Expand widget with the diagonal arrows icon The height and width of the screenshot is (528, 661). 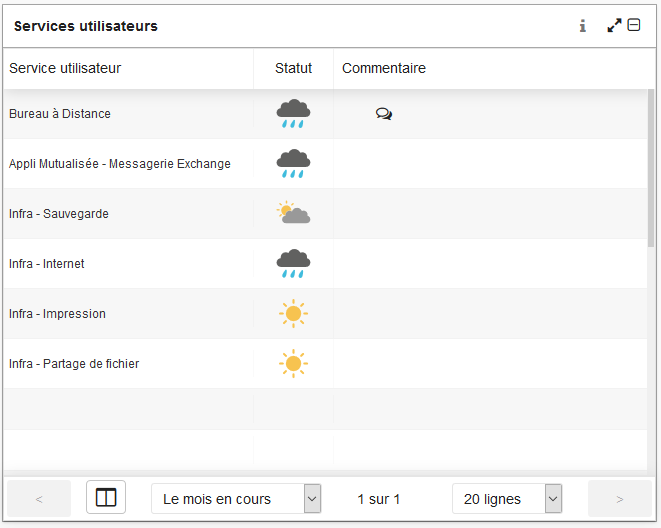[x=614, y=25]
